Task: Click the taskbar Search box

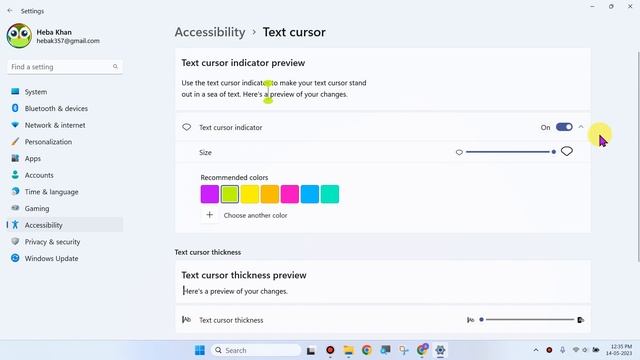Action: tap(256, 350)
